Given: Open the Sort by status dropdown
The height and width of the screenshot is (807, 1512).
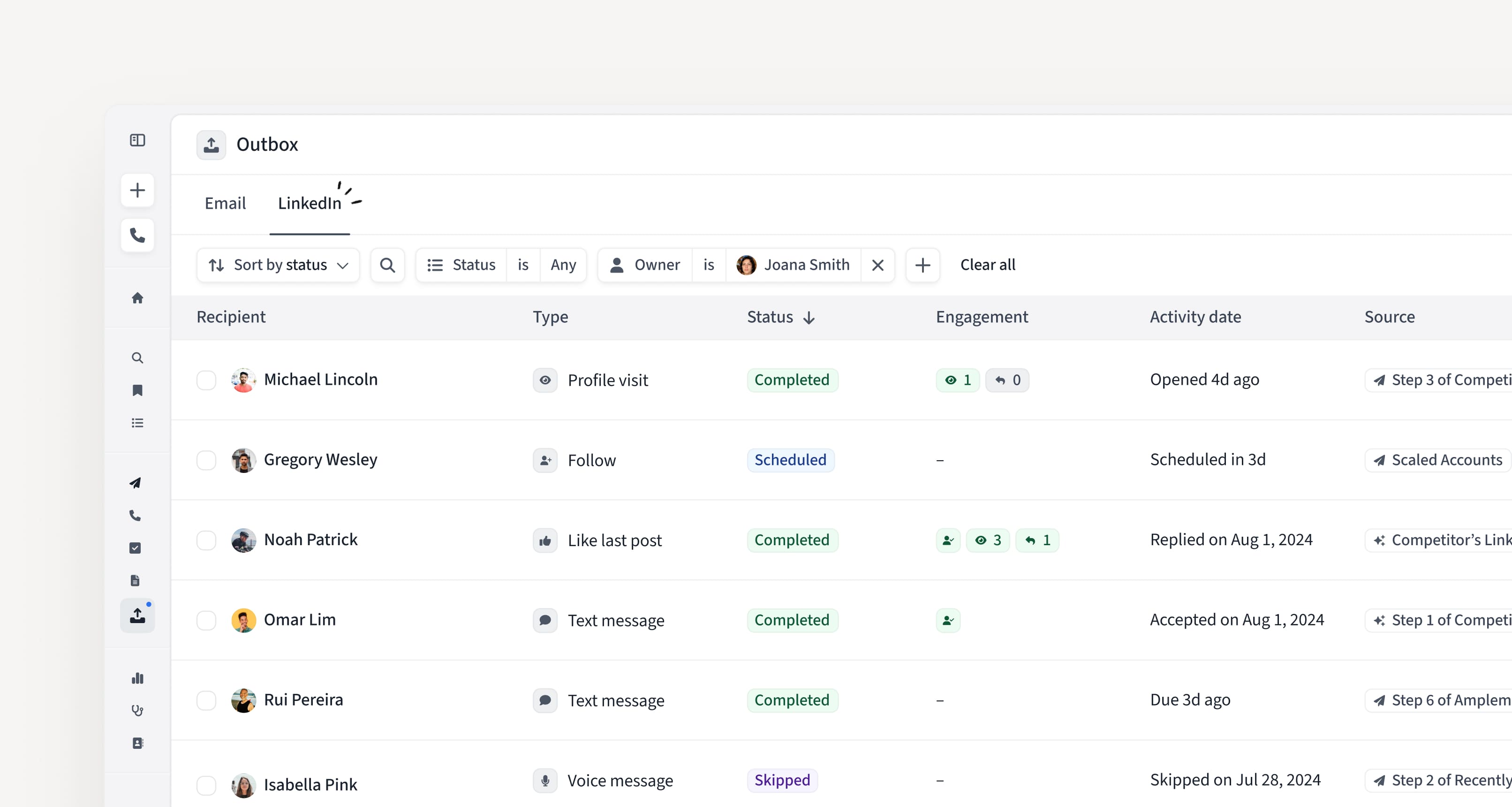Looking at the screenshot, I should coord(278,266).
